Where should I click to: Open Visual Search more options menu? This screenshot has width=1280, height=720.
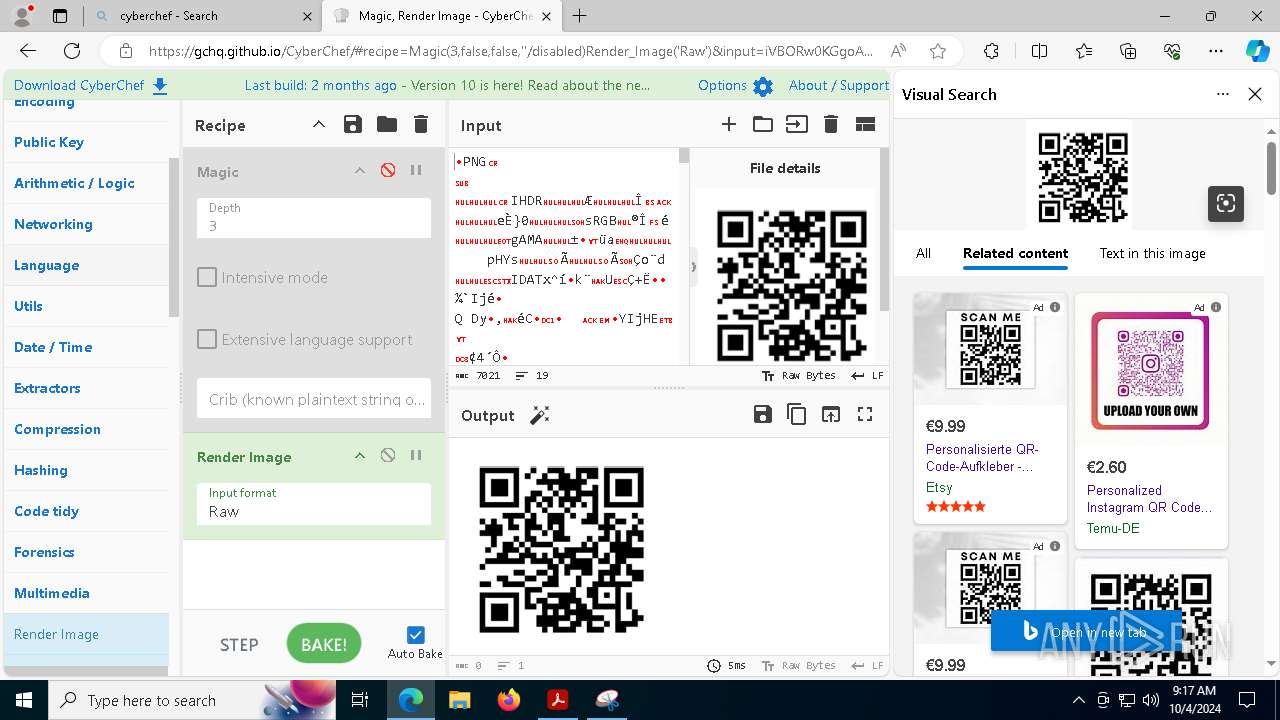pos(1222,94)
